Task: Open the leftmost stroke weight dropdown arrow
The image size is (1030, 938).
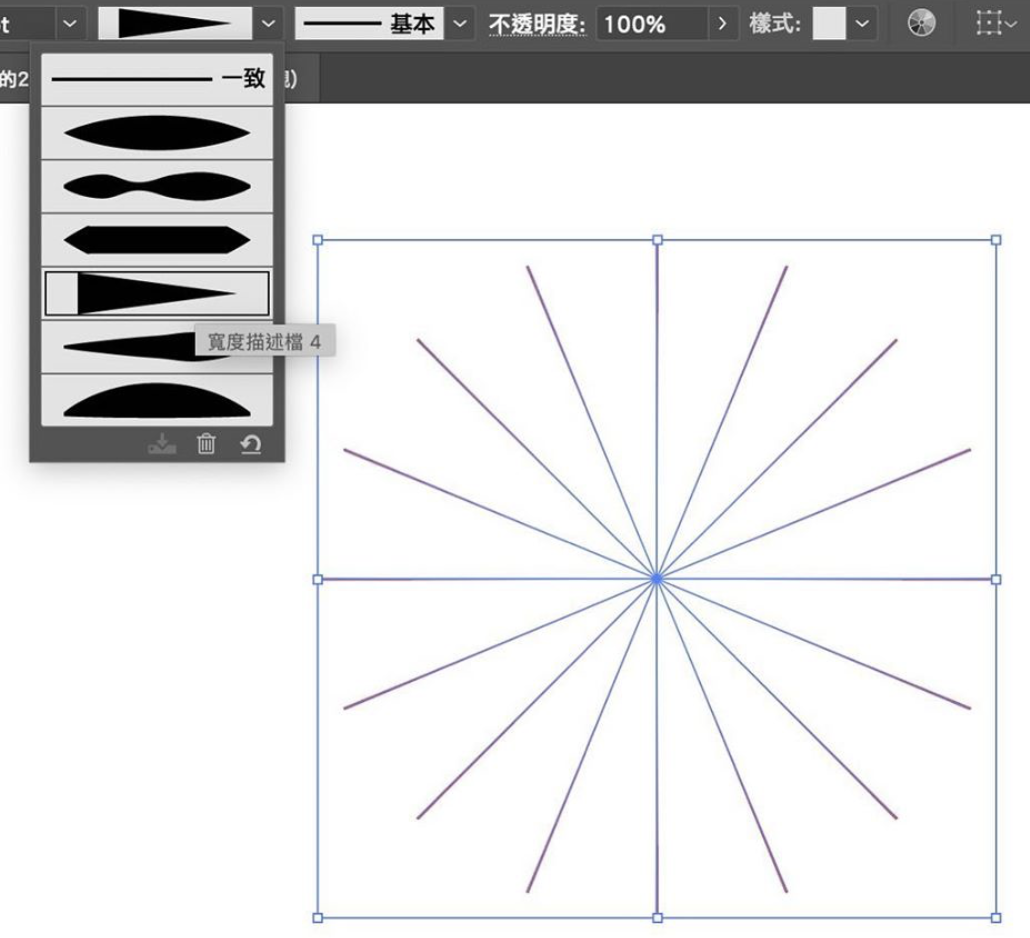Action: coord(70,24)
